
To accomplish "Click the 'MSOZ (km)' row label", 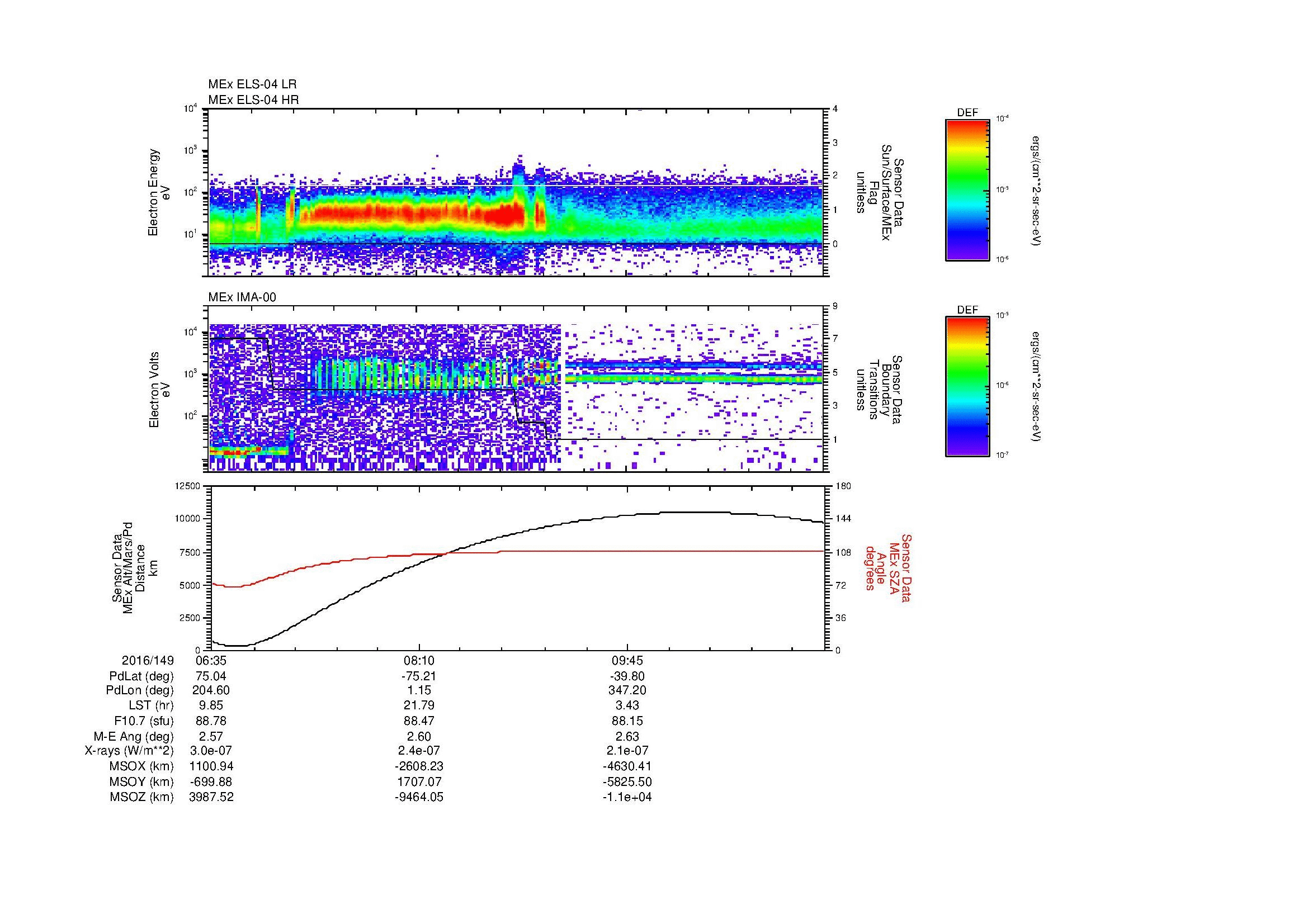I will coord(141,797).
